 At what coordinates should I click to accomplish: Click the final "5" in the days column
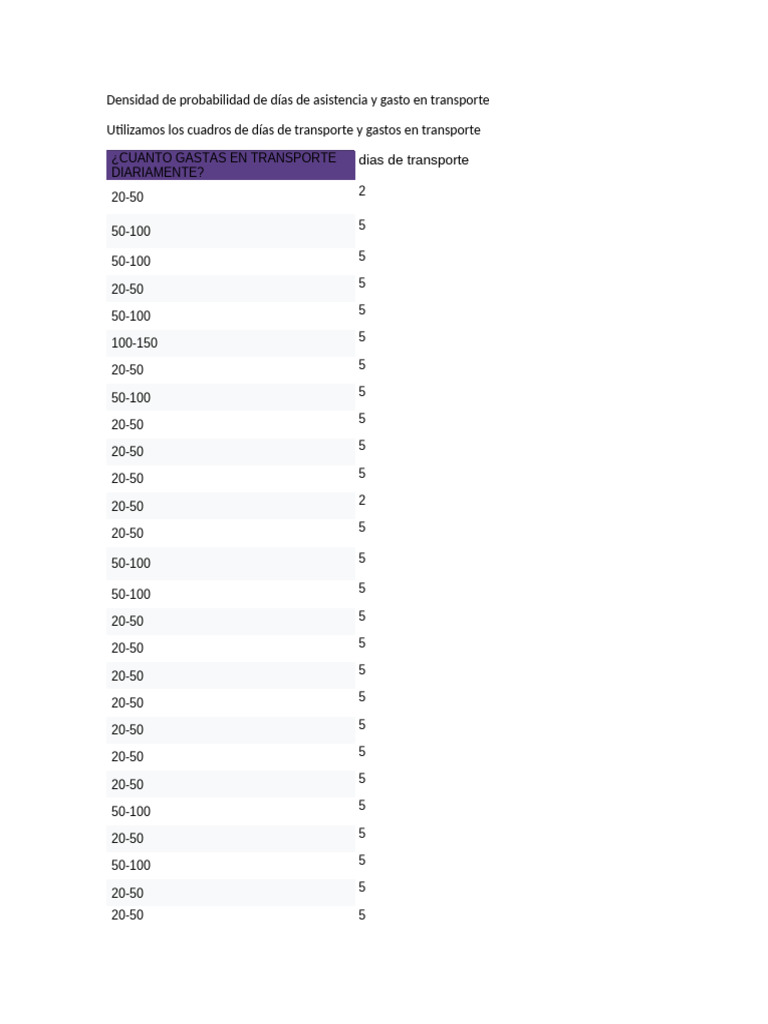[x=362, y=915]
